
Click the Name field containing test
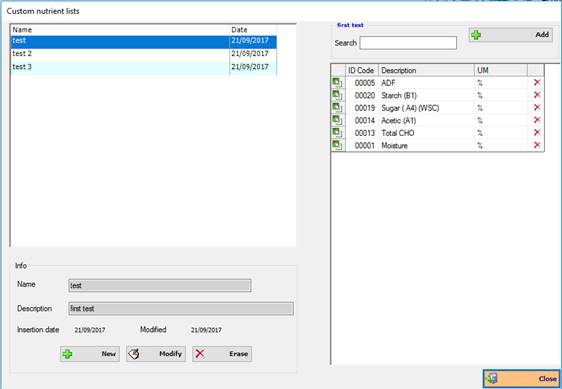159,285
